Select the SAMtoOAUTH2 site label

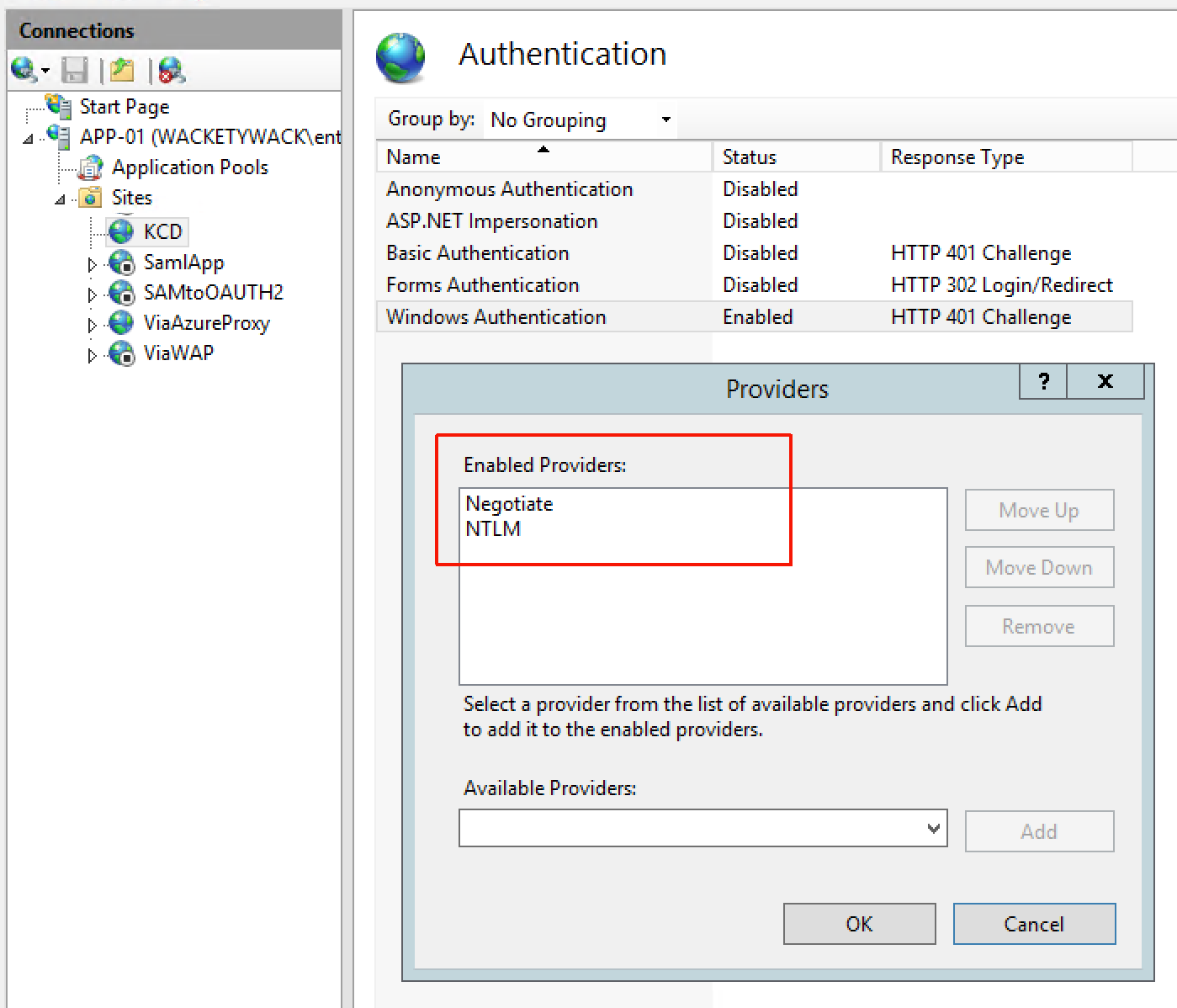[214, 293]
